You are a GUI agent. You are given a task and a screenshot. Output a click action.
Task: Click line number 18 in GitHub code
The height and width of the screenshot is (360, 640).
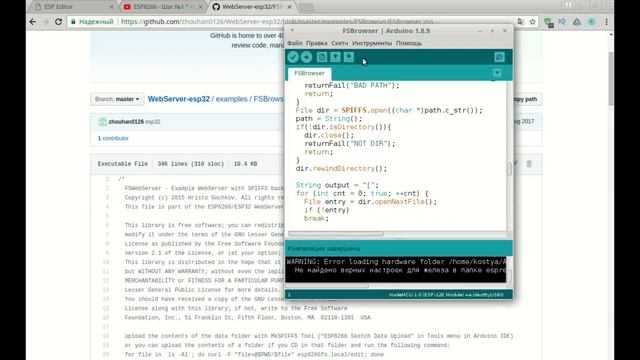106,336
